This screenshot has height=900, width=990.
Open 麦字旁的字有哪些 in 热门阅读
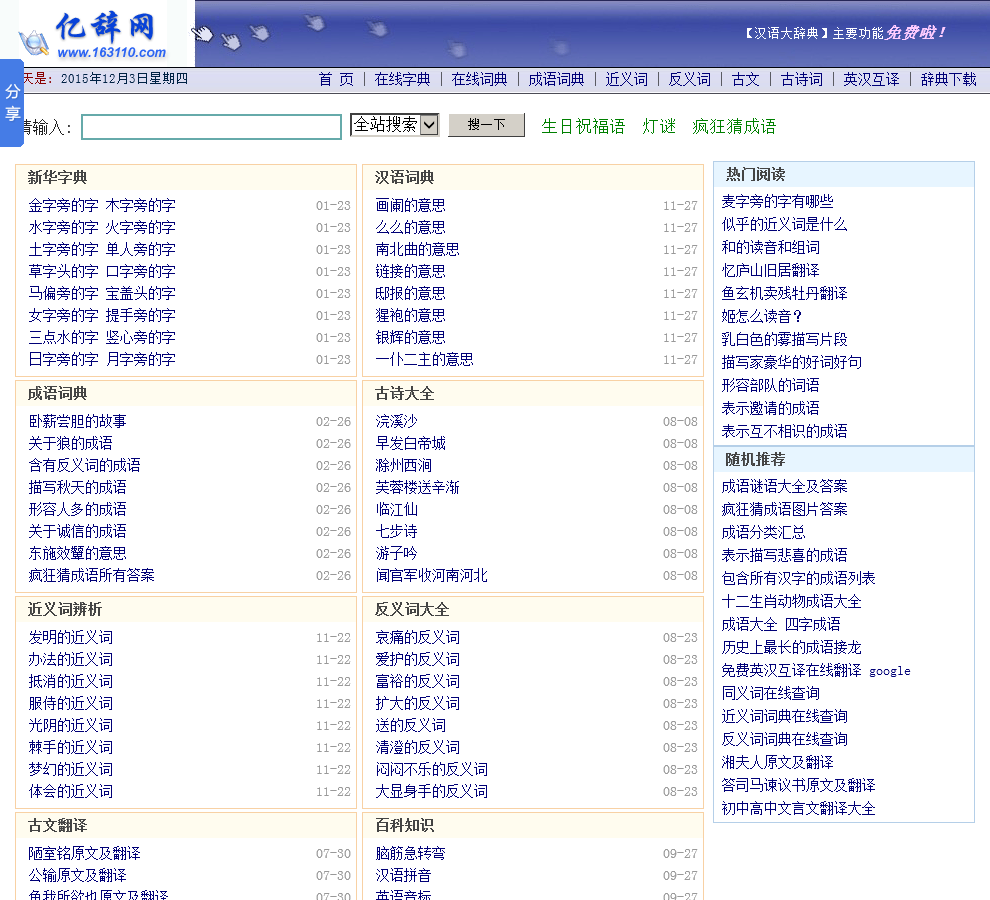pyautogui.click(x=777, y=202)
